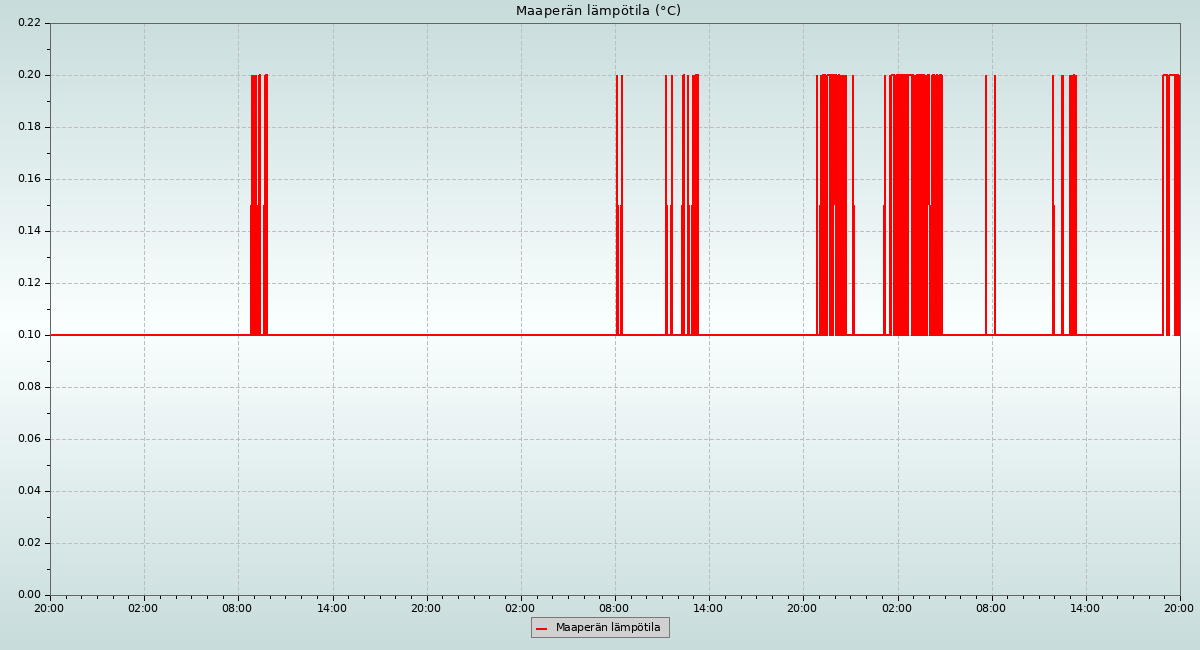Select the 0.18 y-axis value
1200x650 pixels.
tap(29, 127)
